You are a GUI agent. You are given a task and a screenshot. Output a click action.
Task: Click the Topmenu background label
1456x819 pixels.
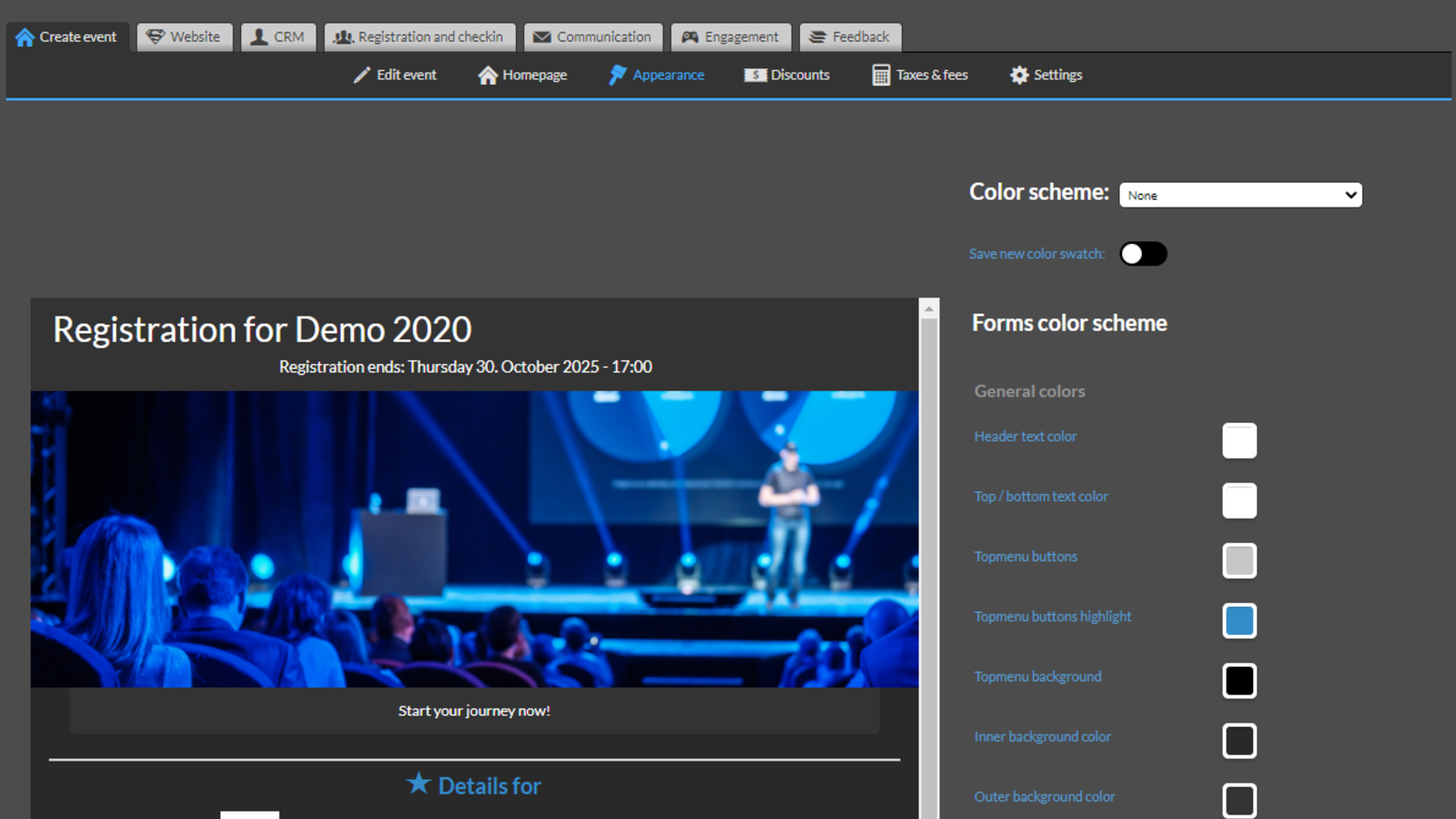[1037, 677]
